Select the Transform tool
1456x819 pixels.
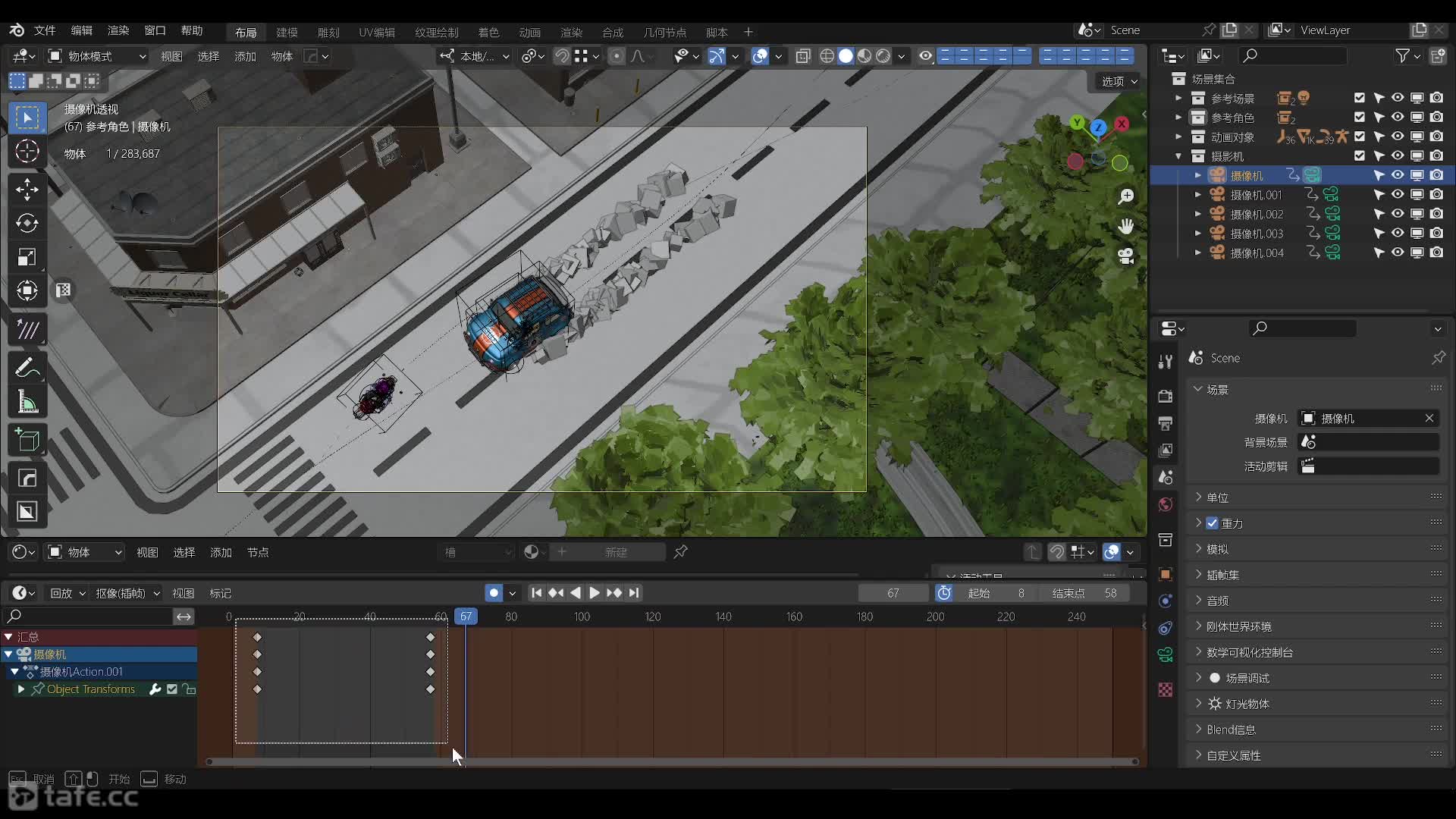coord(27,291)
